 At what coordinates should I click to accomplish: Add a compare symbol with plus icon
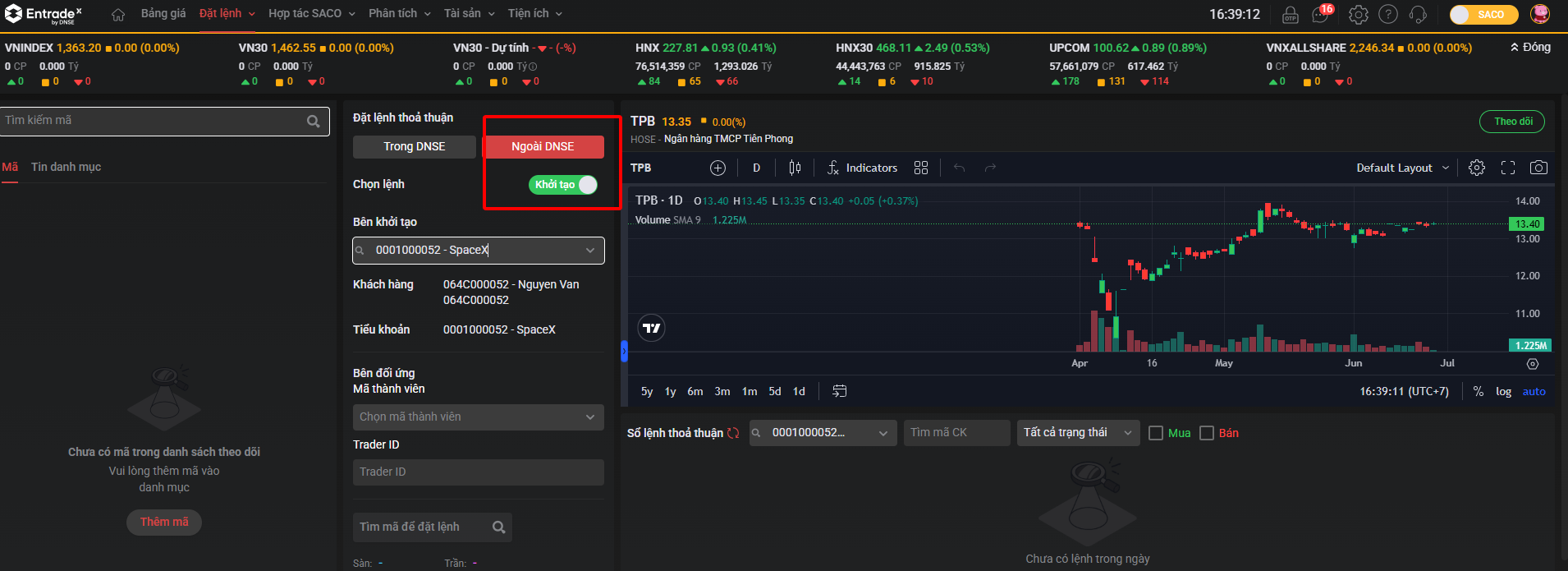point(718,168)
